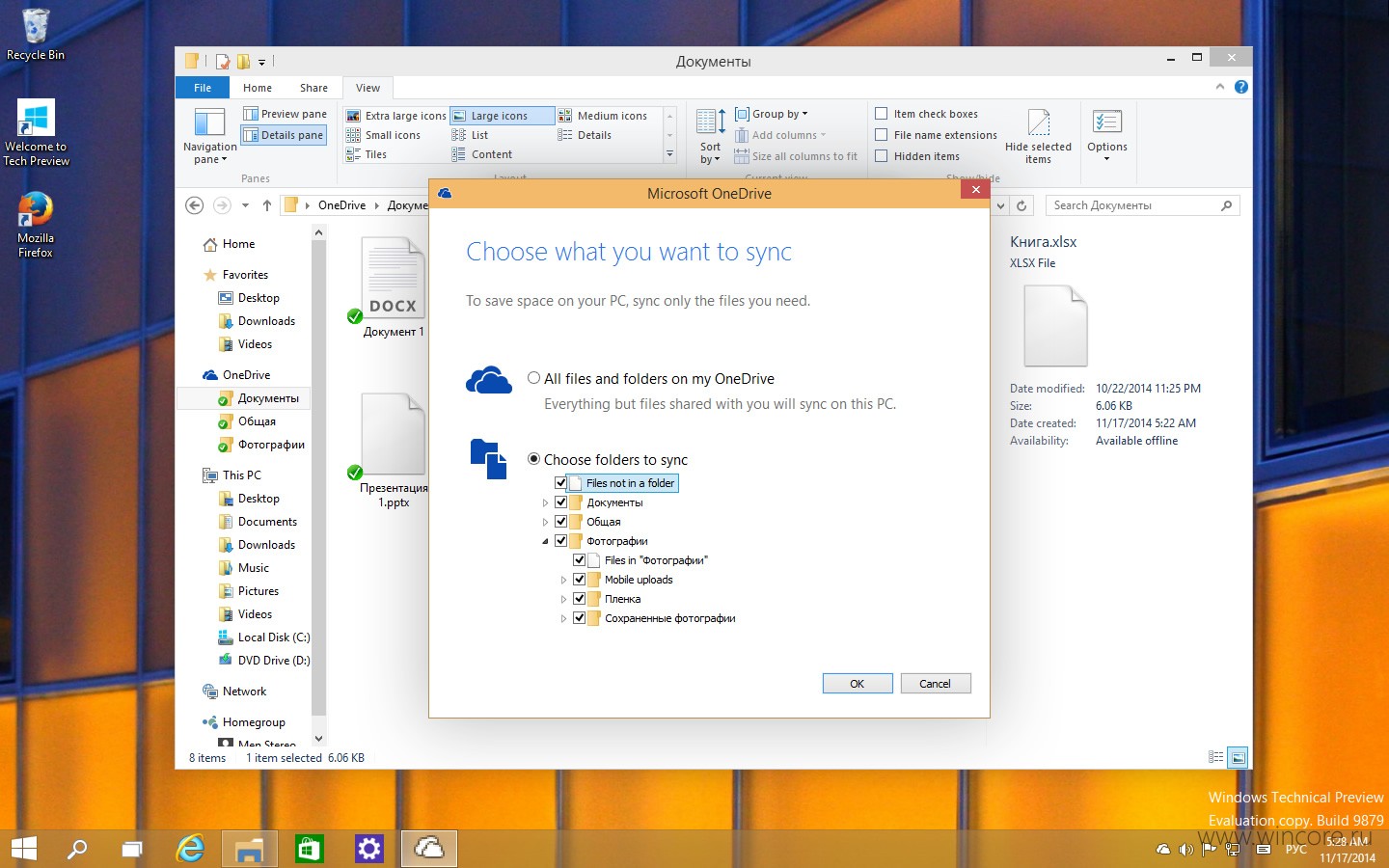The height and width of the screenshot is (868, 1389).
Task: Open the Group by dropdown
Action: point(772,114)
